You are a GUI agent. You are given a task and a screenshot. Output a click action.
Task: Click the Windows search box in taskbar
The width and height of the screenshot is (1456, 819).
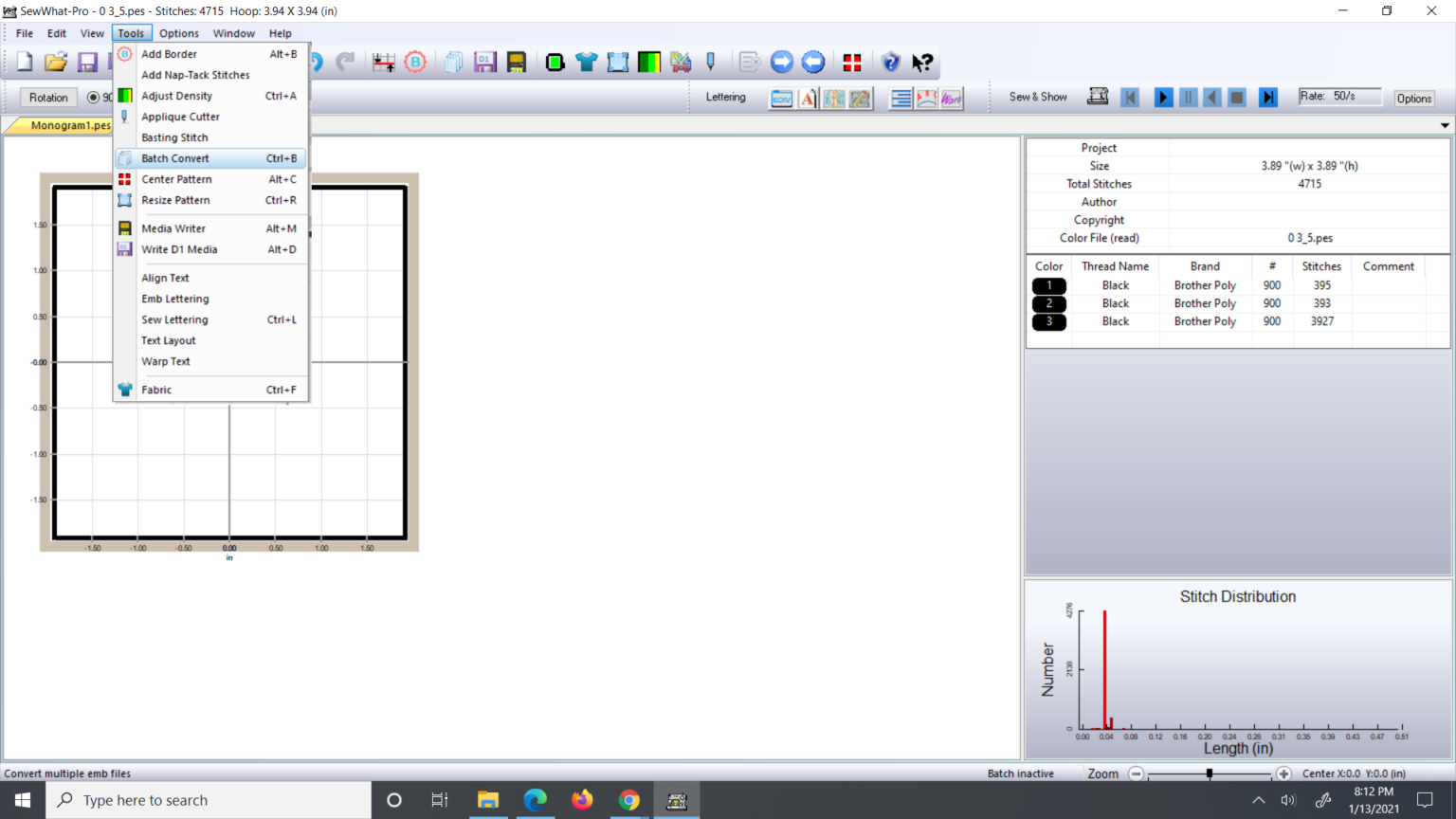(209, 800)
